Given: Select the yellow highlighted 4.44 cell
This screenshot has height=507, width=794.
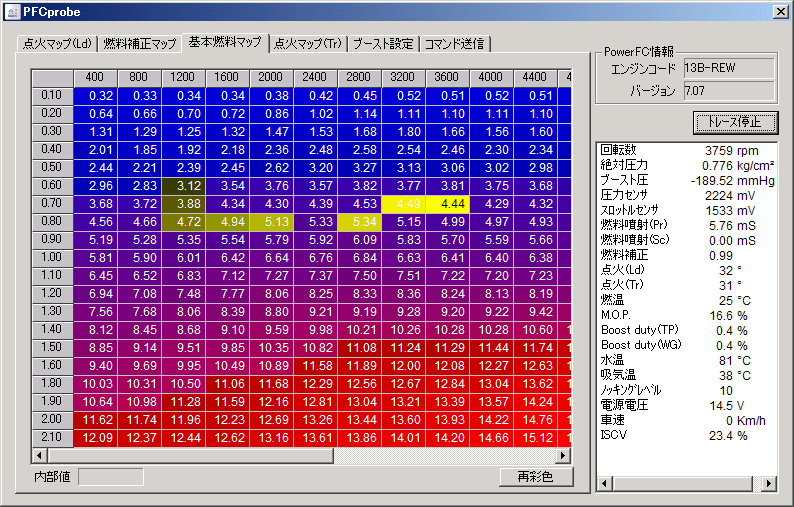Looking at the screenshot, I should (x=448, y=203).
